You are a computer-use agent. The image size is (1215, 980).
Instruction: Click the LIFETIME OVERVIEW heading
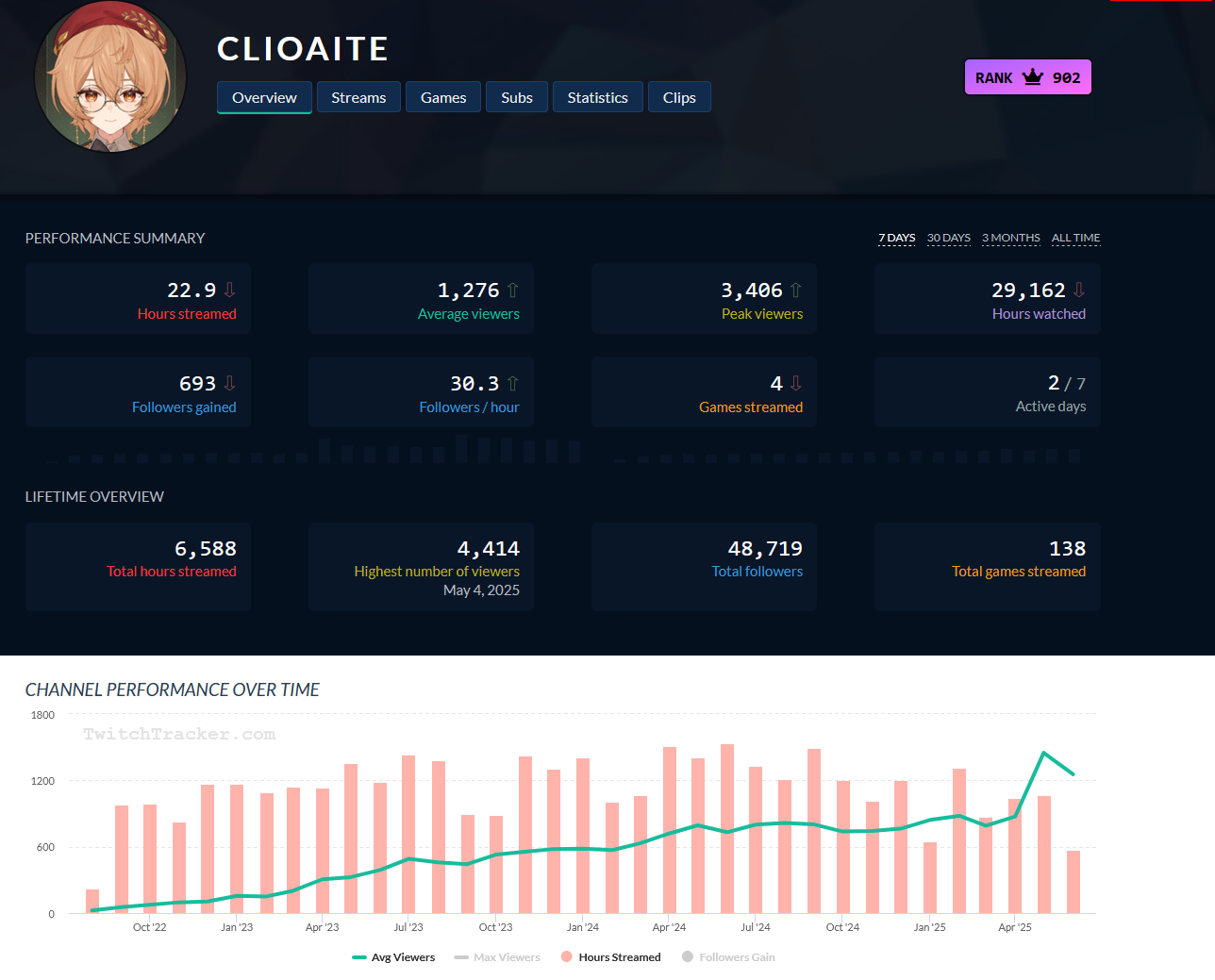(x=94, y=497)
